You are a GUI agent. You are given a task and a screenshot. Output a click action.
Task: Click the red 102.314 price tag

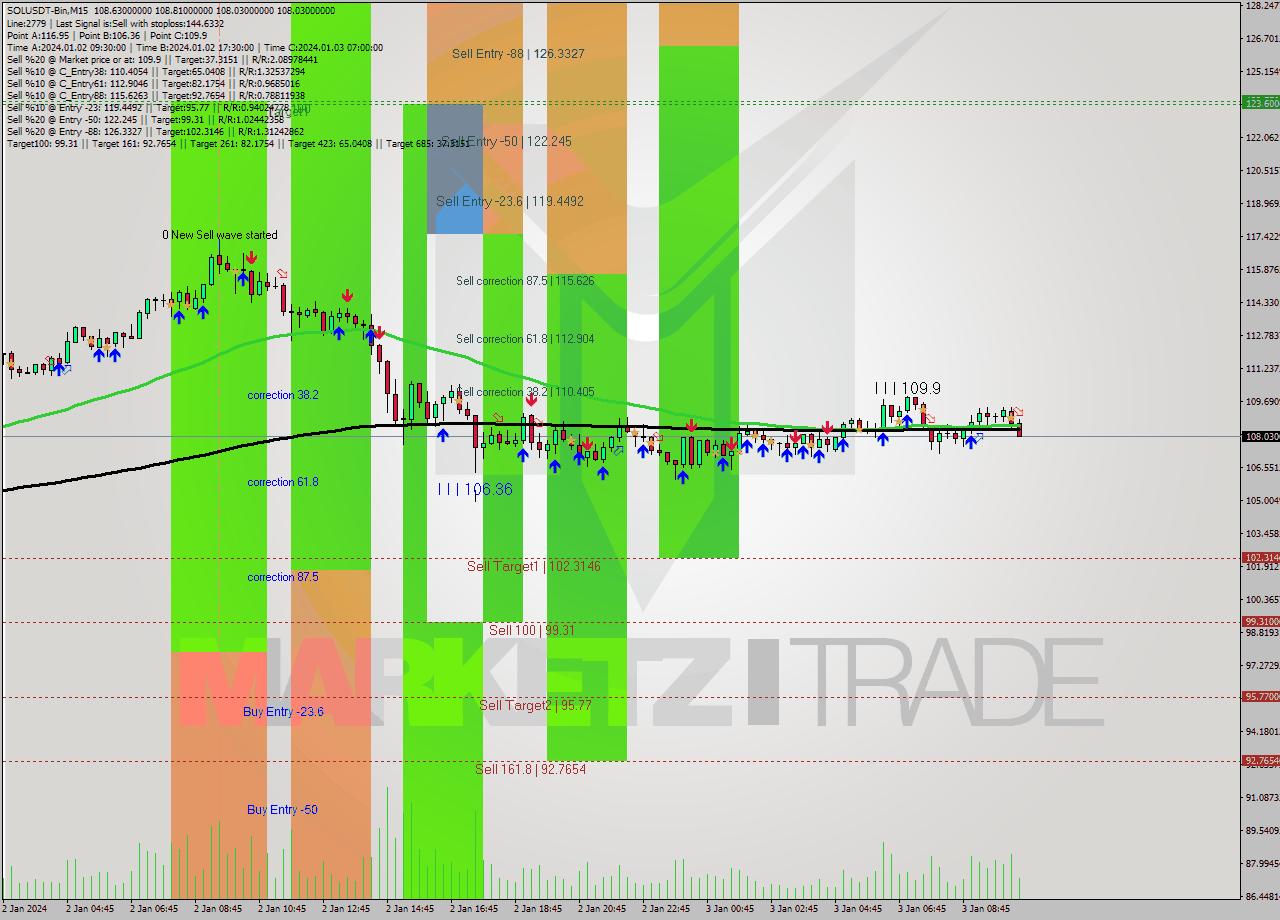tap(1261, 558)
